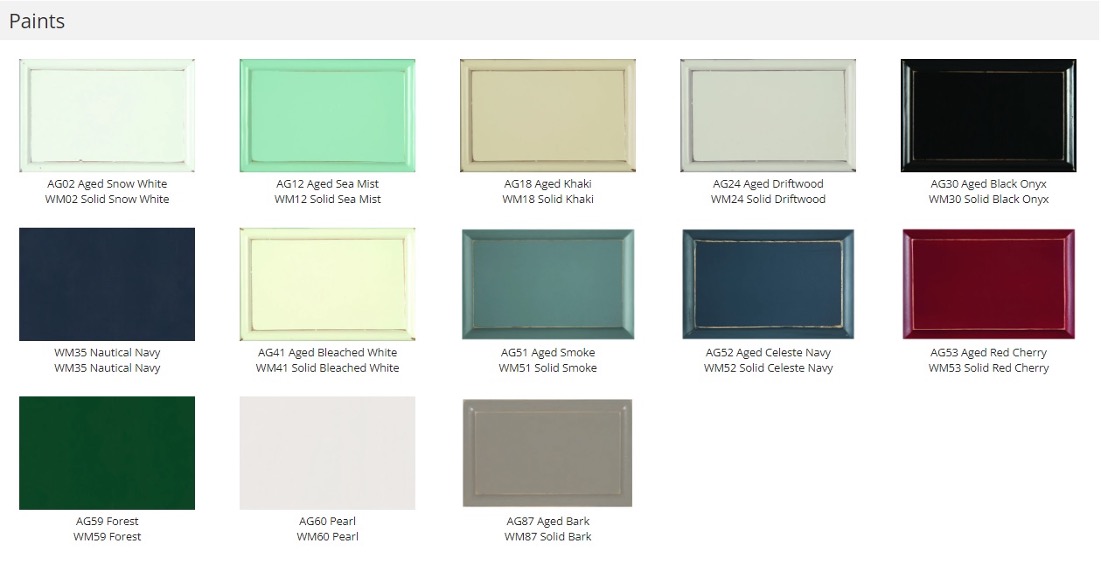This screenshot has height=566, width=1101.
Task: Select the Aged Driftwood swatch
Action: 768,115
